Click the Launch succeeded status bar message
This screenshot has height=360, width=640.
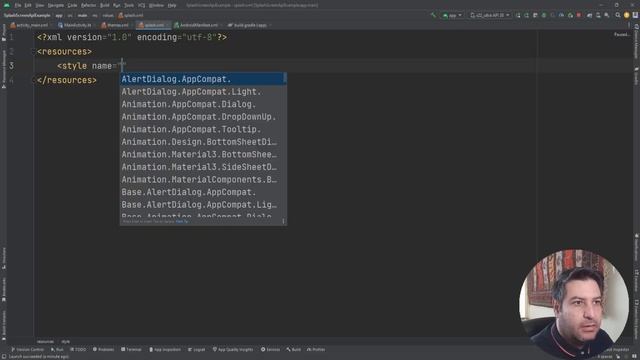click(x=39, y=357)
